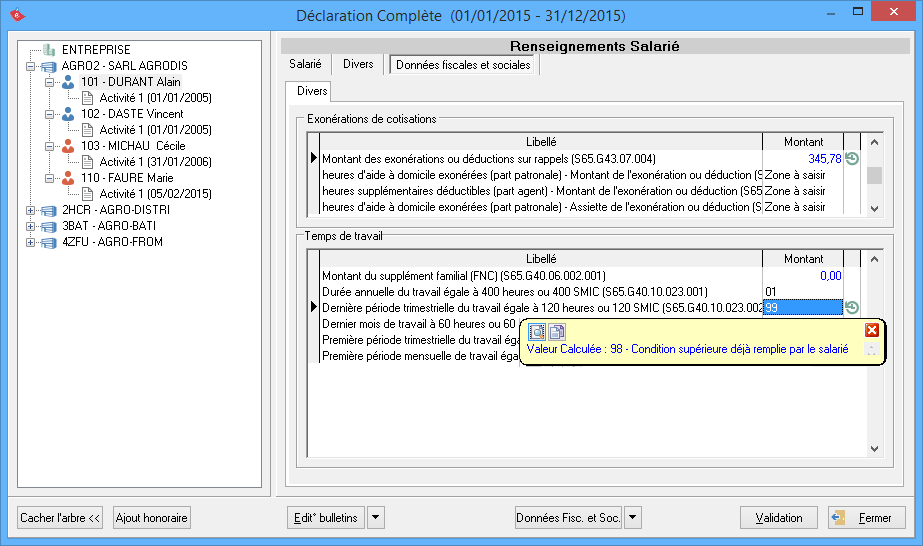923x546 pixels.
Task: Click the document icon of Activité 1 (05/02/2015)
Action: pyautogui.click(x=87, y=194)
